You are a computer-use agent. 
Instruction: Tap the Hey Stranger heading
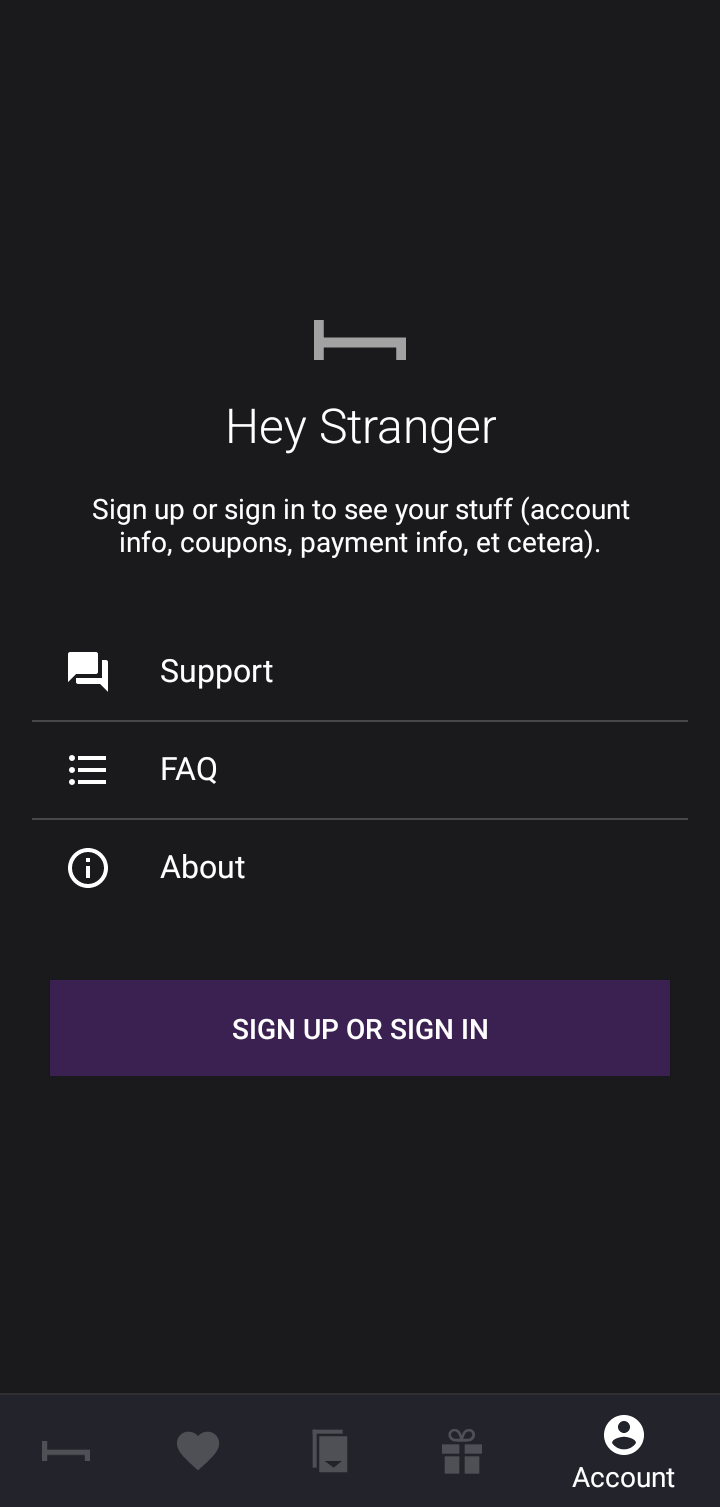pyautogui.click(x=361, y=428)
